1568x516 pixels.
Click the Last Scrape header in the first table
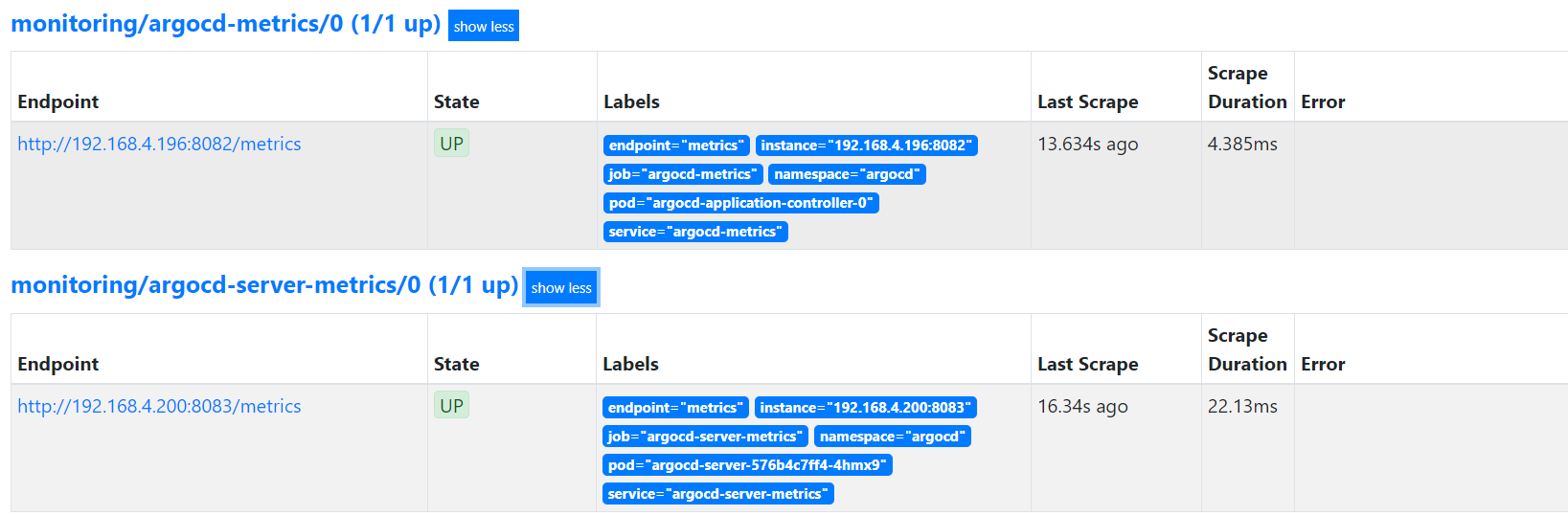point(1087,102)
